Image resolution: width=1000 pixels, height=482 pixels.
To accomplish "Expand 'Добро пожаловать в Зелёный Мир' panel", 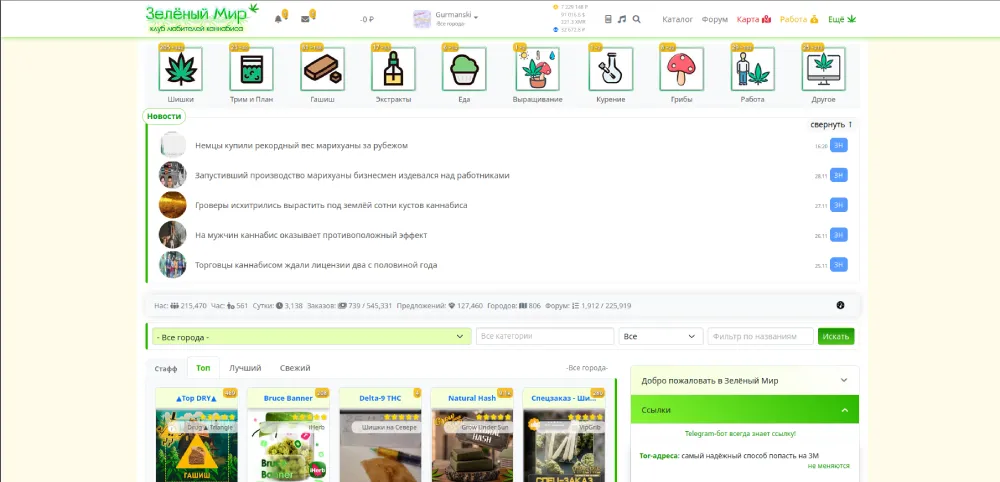I will point(843,381).
